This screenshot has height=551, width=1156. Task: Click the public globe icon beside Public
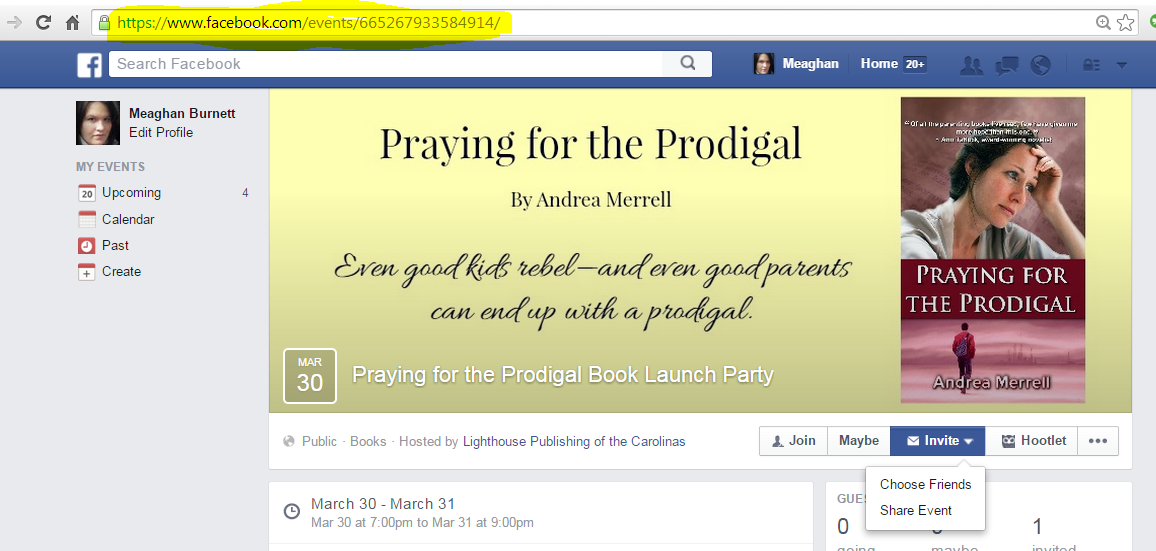point(289,442)
